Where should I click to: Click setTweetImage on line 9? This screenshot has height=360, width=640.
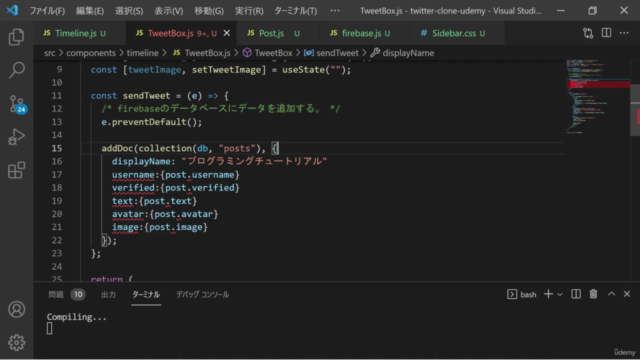click(x=226, y=70)
